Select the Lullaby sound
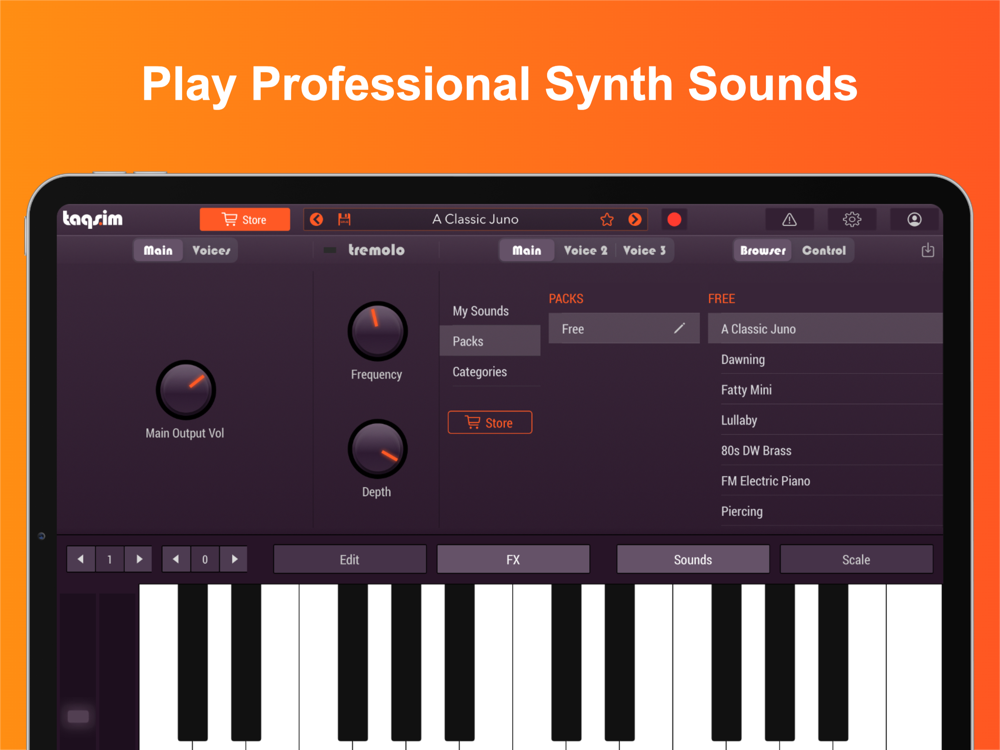1000x750 pixels. tap(825, 420)
